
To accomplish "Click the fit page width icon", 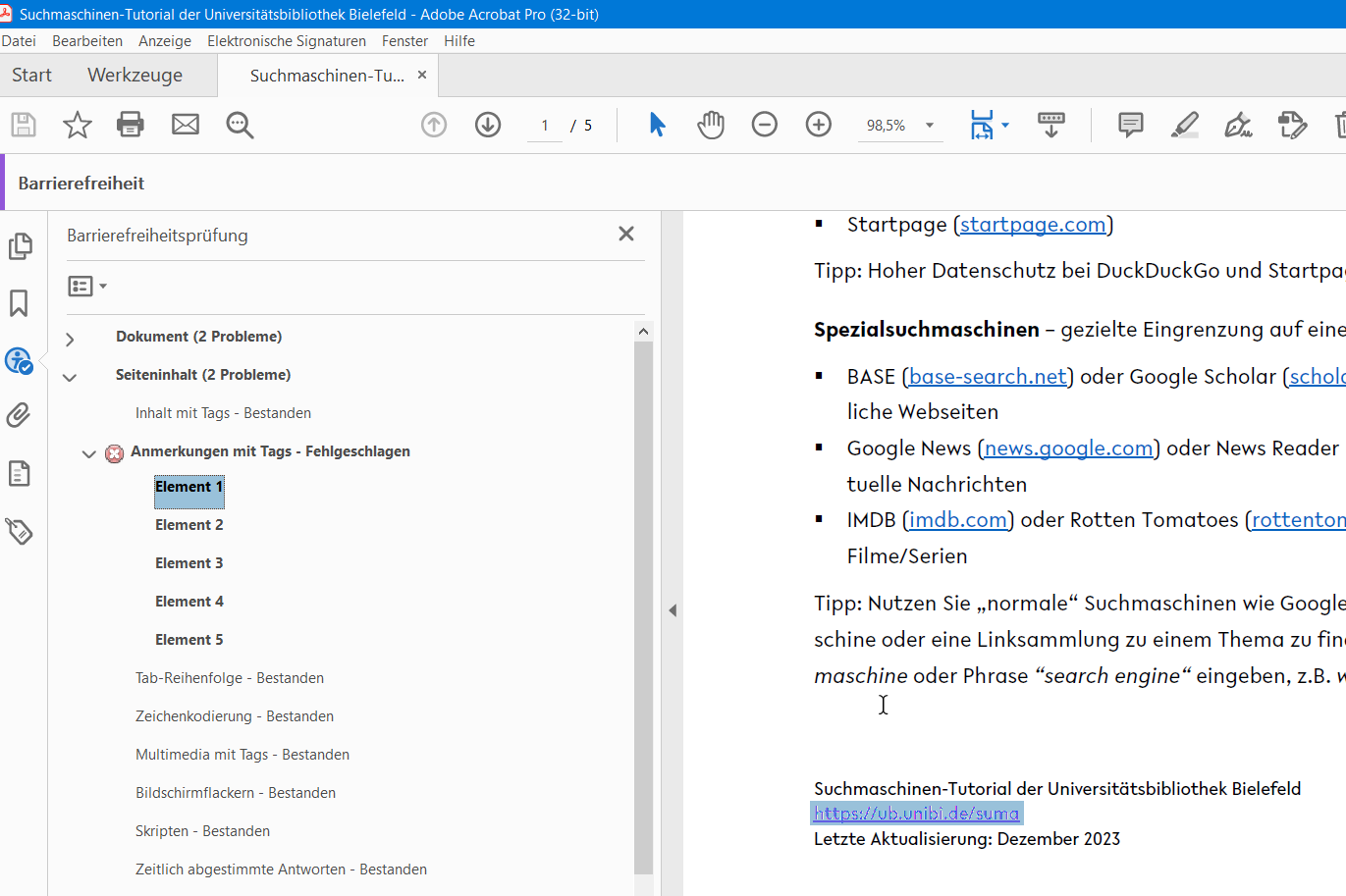I will click(x=982, y=125).
